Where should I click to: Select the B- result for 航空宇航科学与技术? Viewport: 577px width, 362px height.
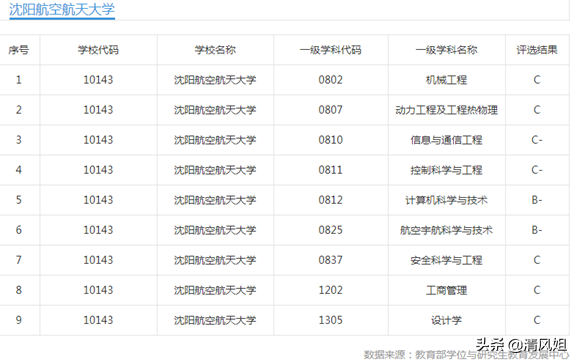[x=537, y=230]
